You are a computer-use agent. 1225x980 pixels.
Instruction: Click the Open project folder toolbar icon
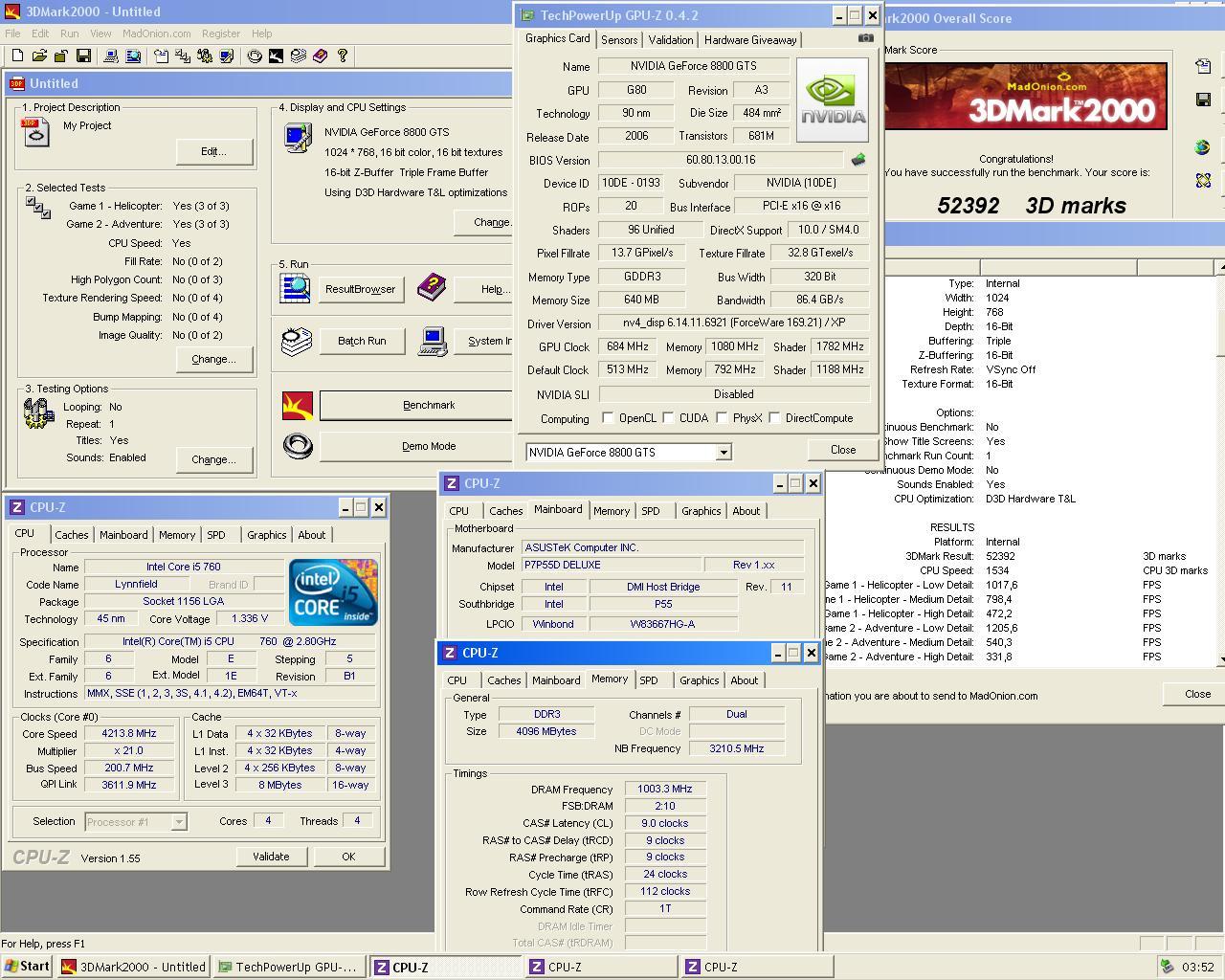click(39, 56)
